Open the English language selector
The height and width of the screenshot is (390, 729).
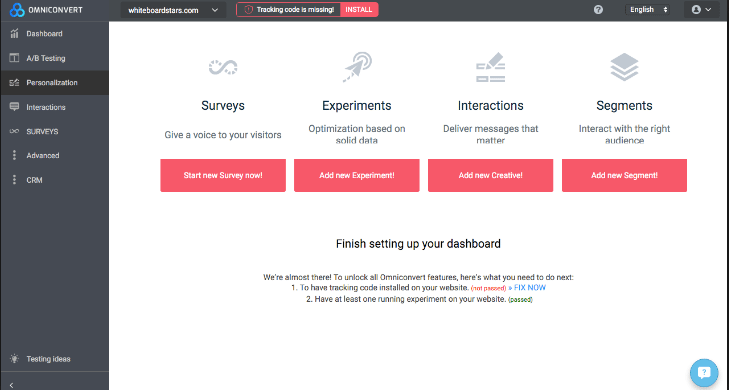(647, 10)
